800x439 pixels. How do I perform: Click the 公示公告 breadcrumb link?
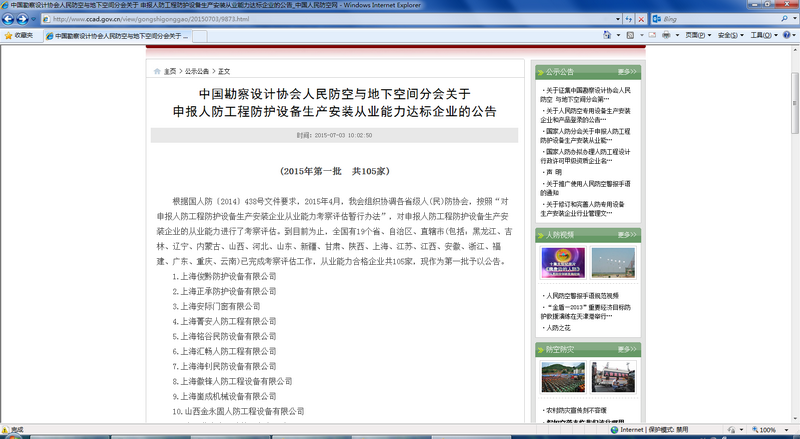pos(197,71)
